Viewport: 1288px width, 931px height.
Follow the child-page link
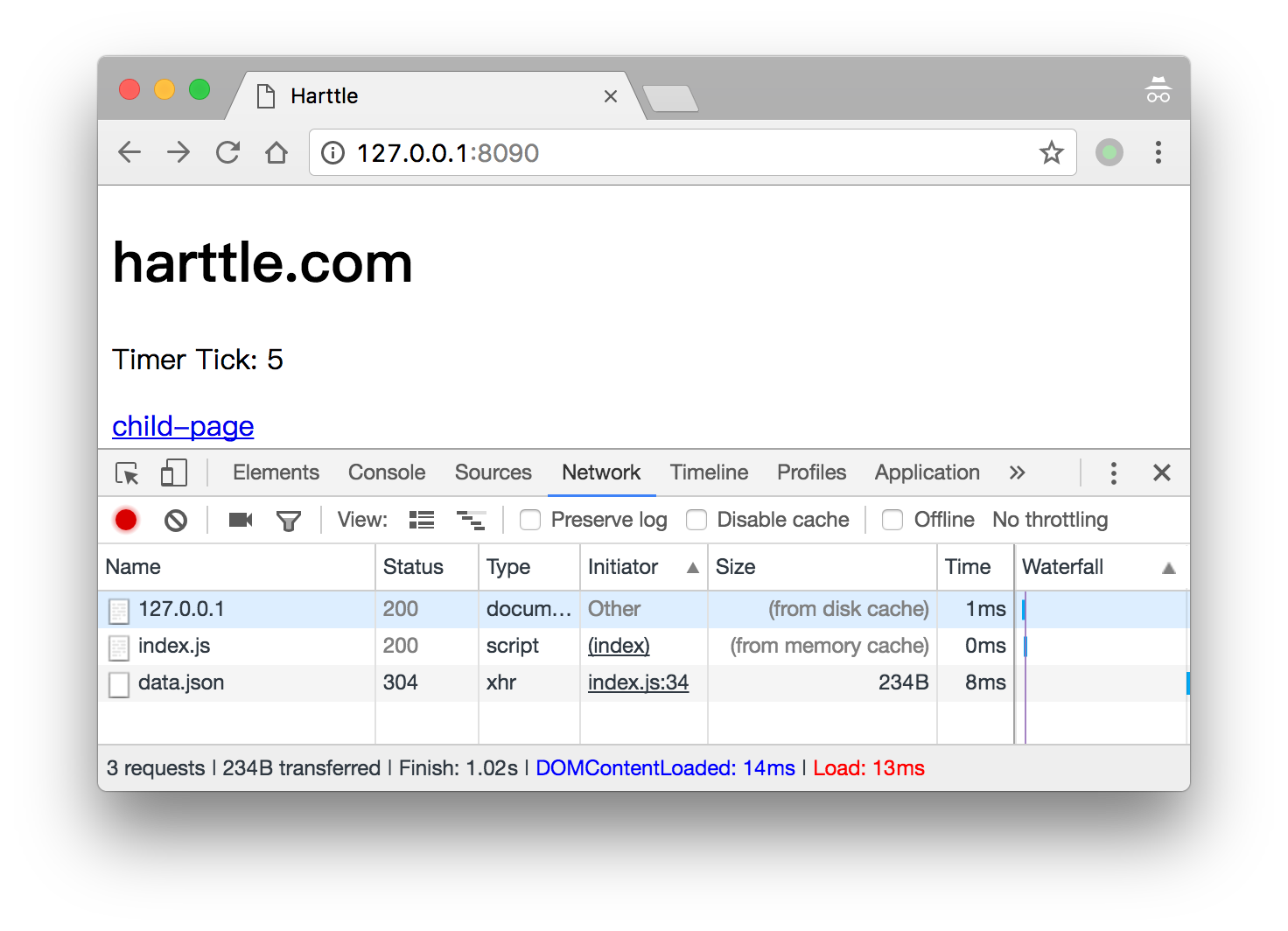click(x=182, y=426)
